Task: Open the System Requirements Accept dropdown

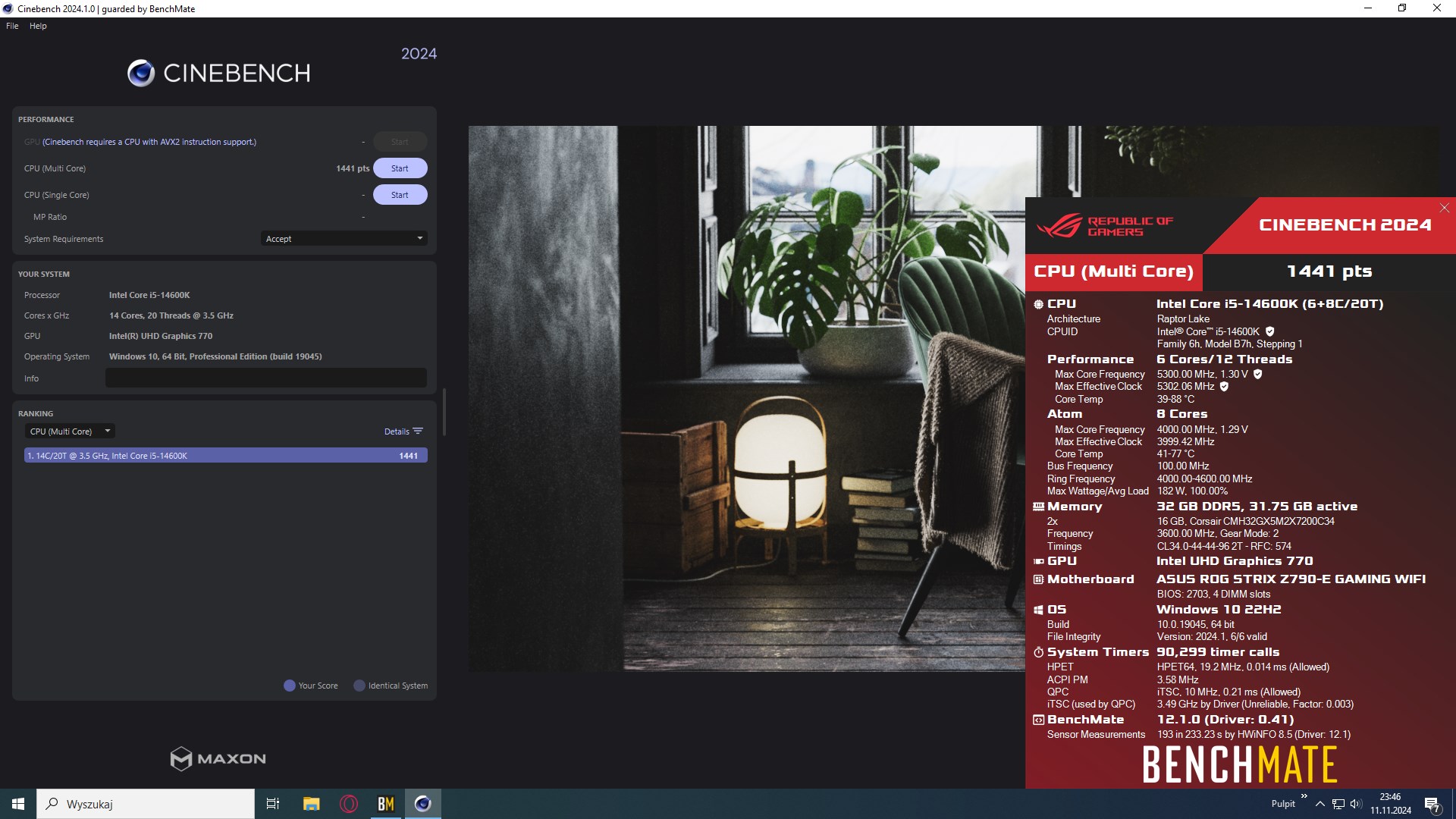Action: (x=344, y=239)
